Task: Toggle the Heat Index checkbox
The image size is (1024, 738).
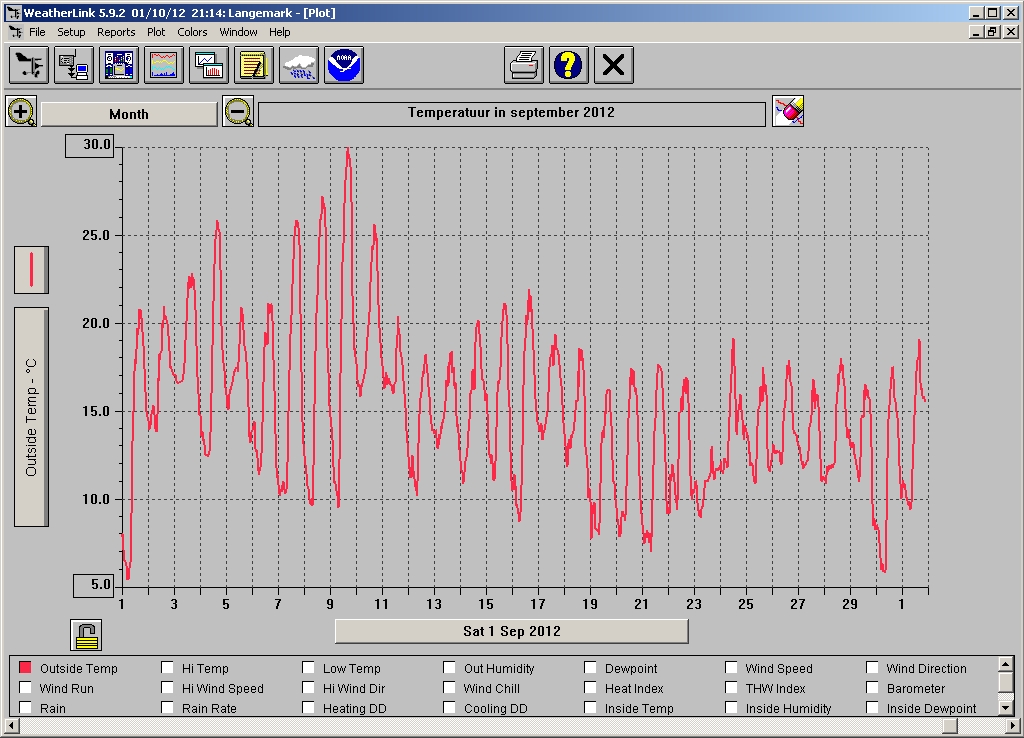Action: [x=590, y=688]
